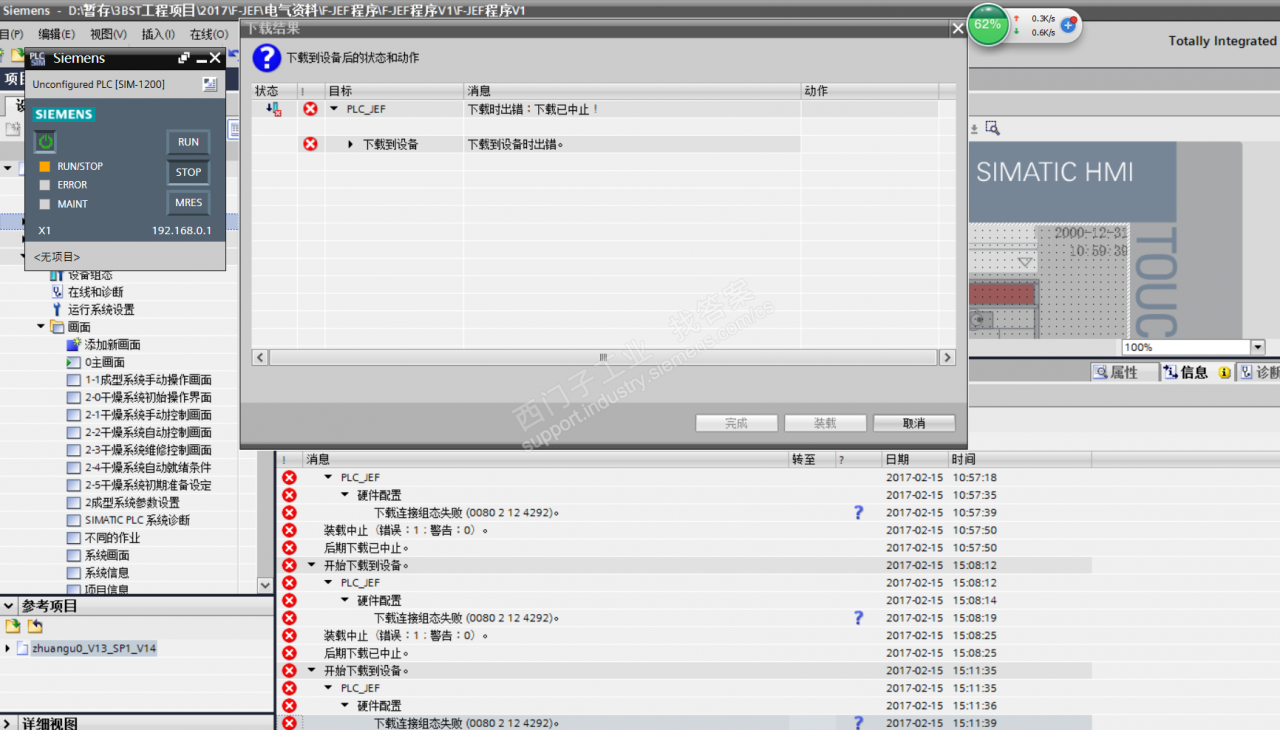Click help icon for 15:11:39 error message
The image size is (1280, 730).
tap(858, 723)
